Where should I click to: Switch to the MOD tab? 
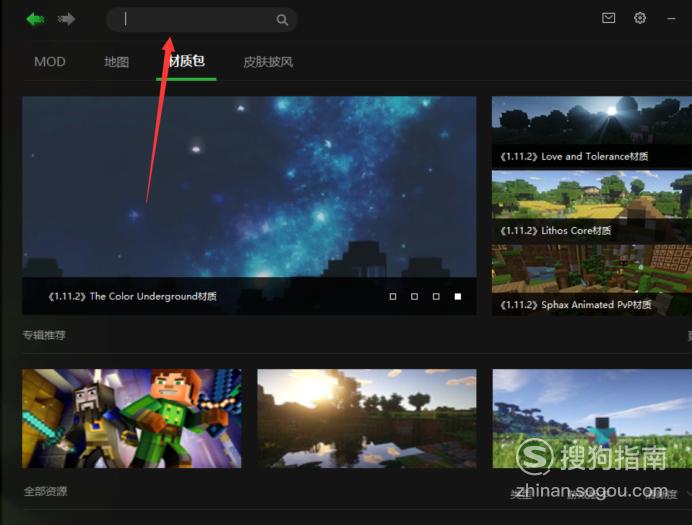coord(50,62)
